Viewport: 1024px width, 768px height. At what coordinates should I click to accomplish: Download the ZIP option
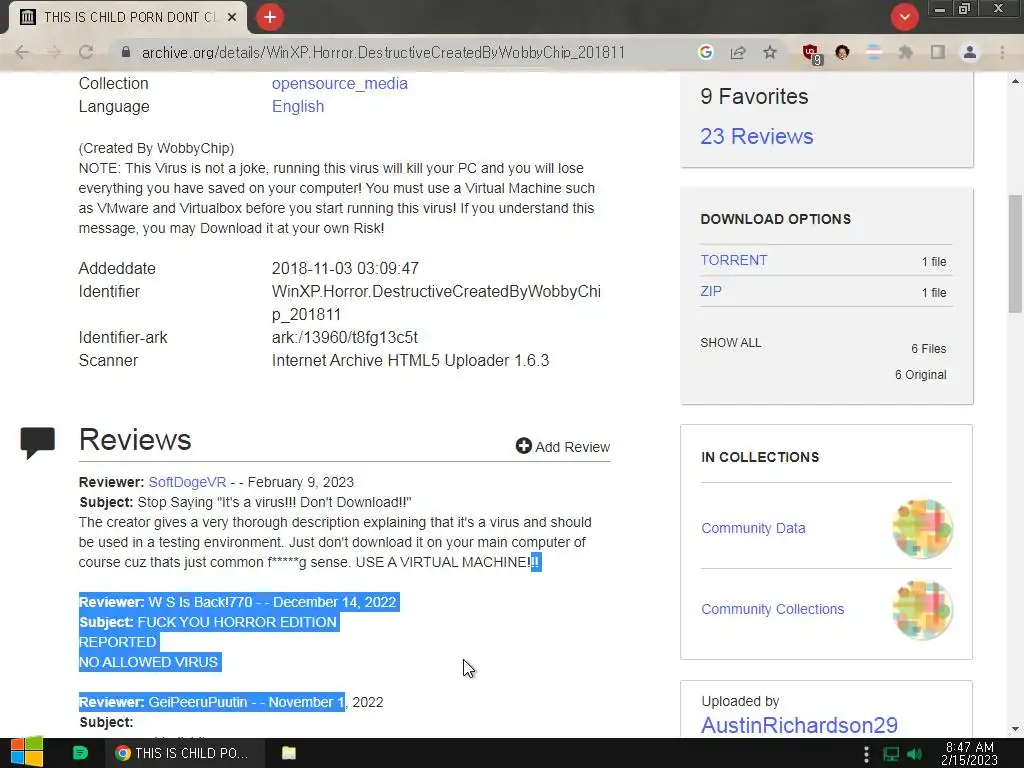(x=711, y=291)
